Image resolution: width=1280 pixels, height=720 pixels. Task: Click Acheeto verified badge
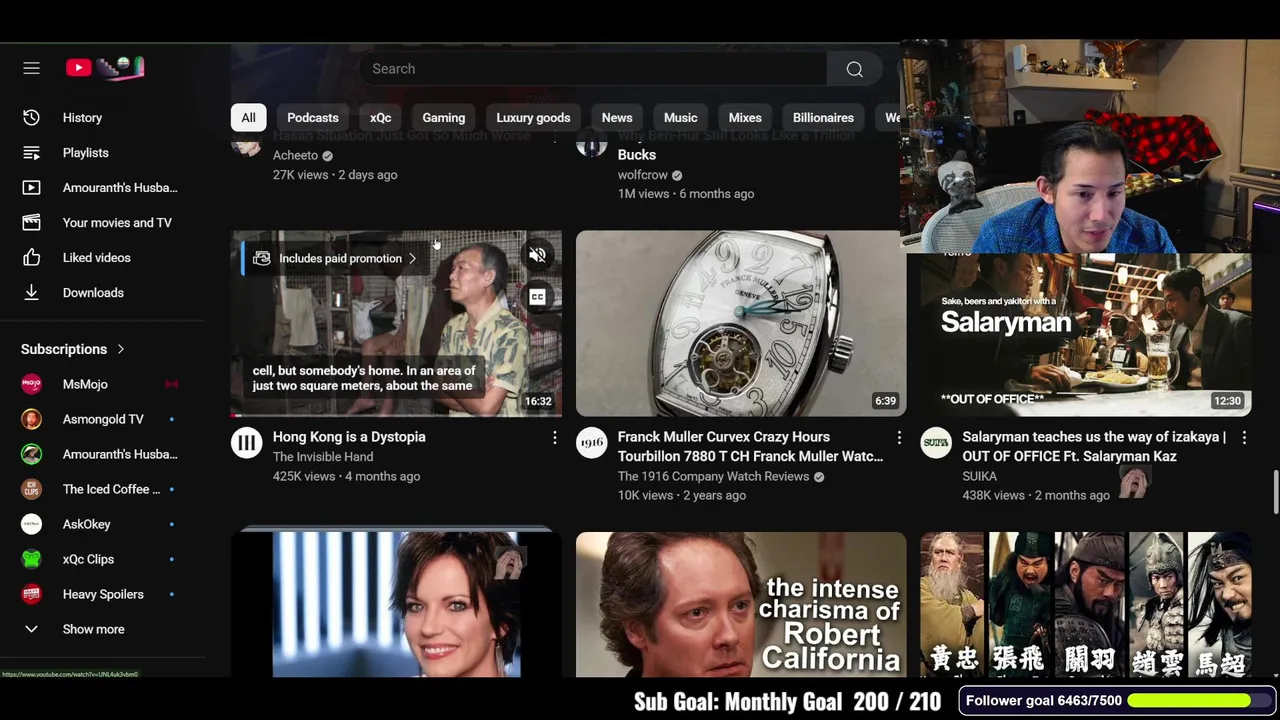[327, 156]
